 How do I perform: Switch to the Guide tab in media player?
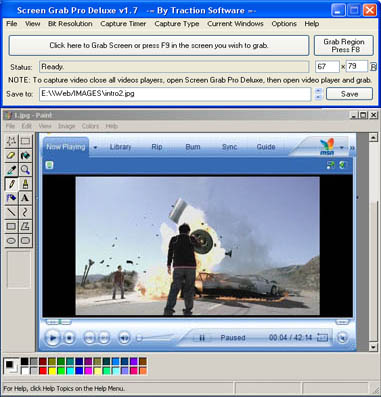pyautogui.click(x=266, y=147)
